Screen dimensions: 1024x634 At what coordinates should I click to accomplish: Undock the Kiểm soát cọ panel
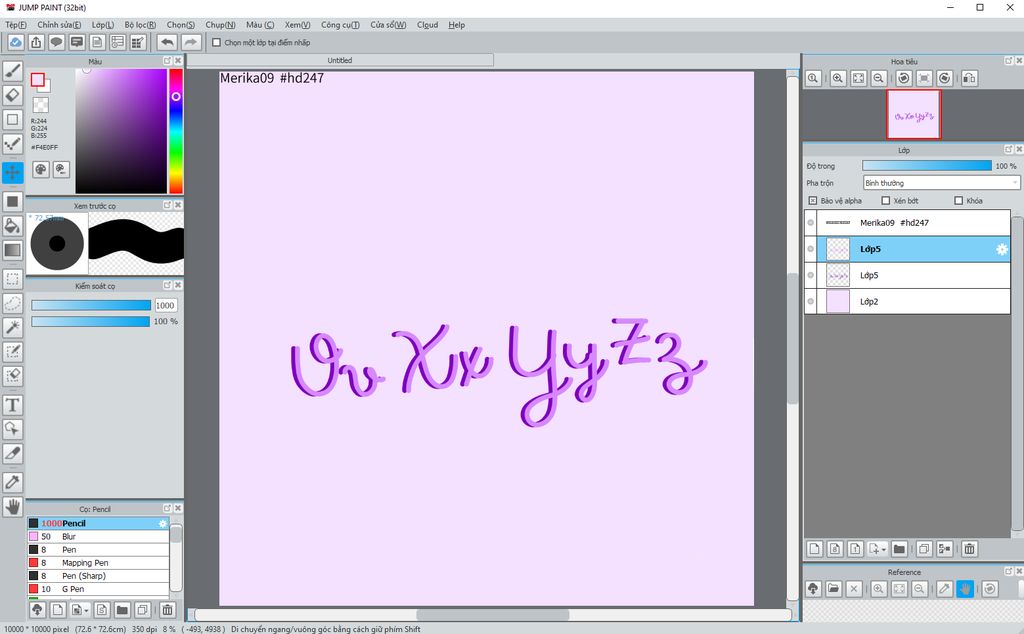click(167, 285)
